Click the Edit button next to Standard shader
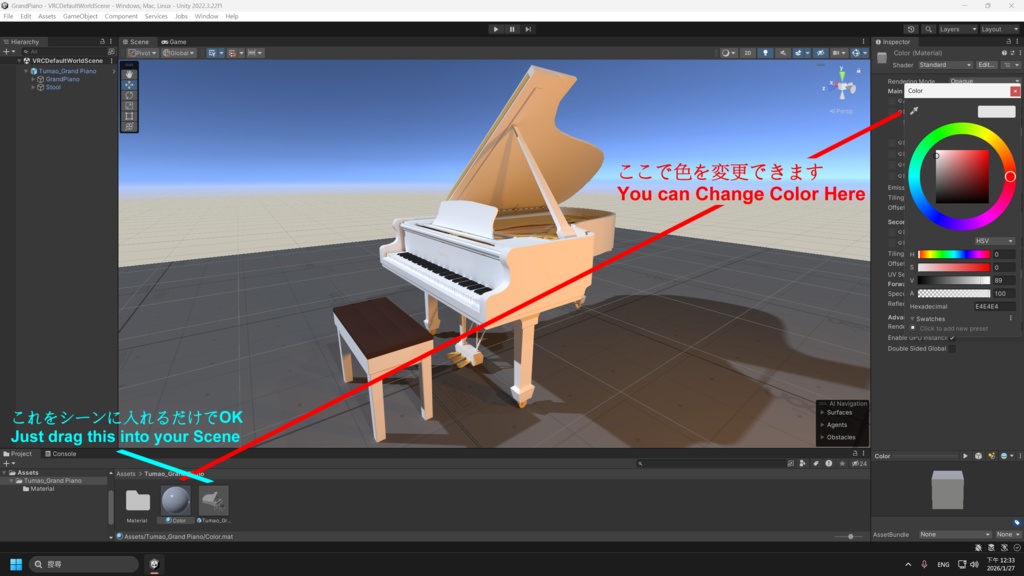 point(986,65)
